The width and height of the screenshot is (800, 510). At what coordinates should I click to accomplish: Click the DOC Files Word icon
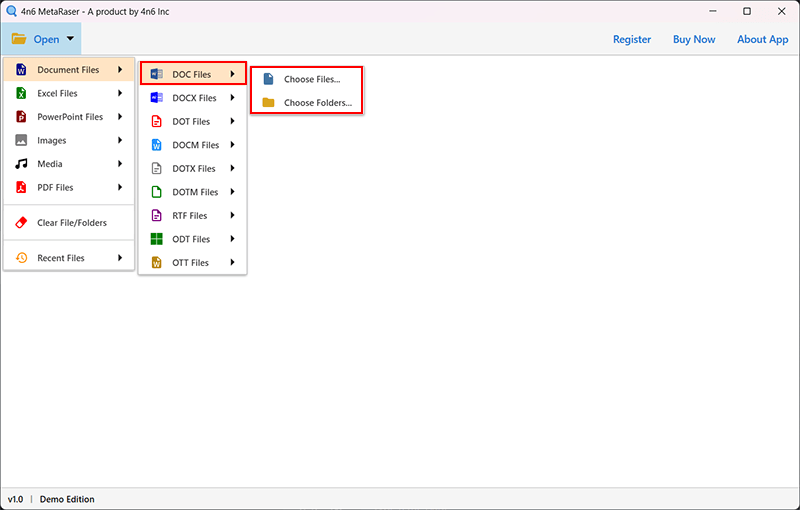coord(157,74)
